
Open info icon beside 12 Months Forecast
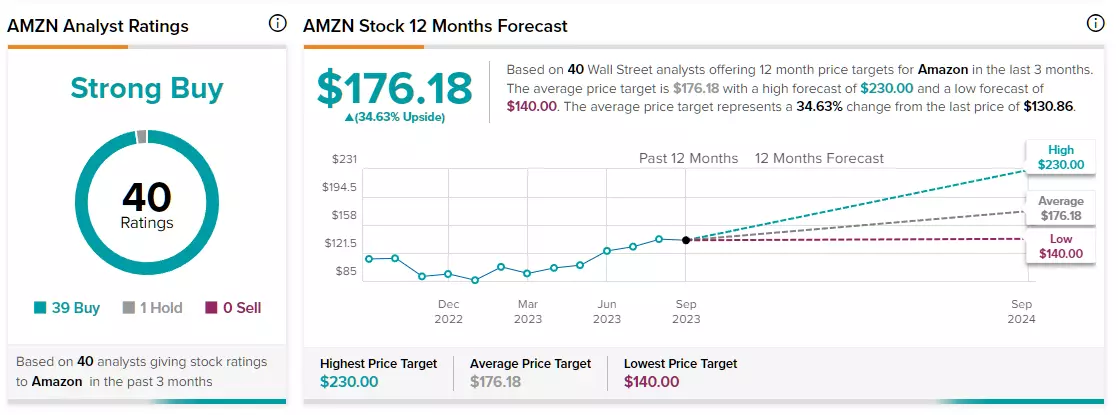click(x=1095, y=24)
